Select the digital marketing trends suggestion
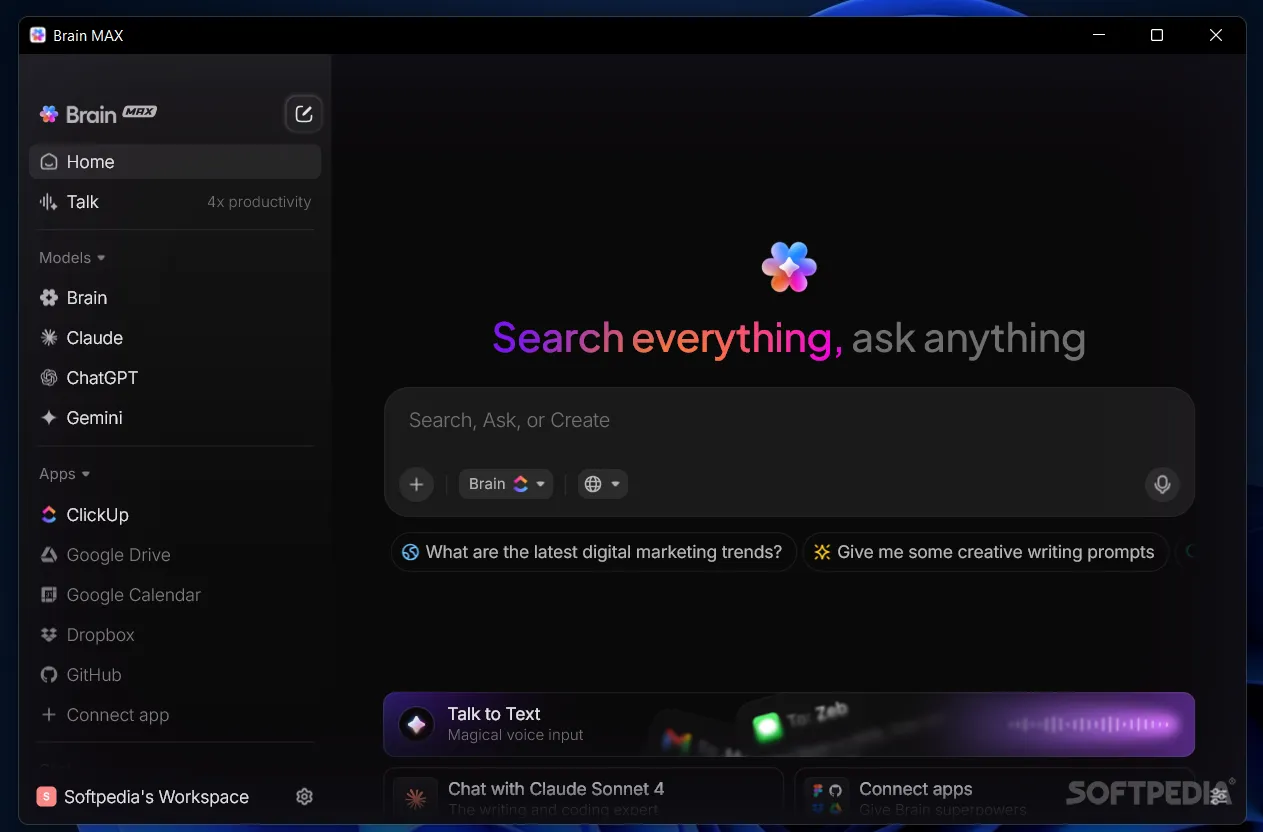The image size is (1263, 832). 593,552
